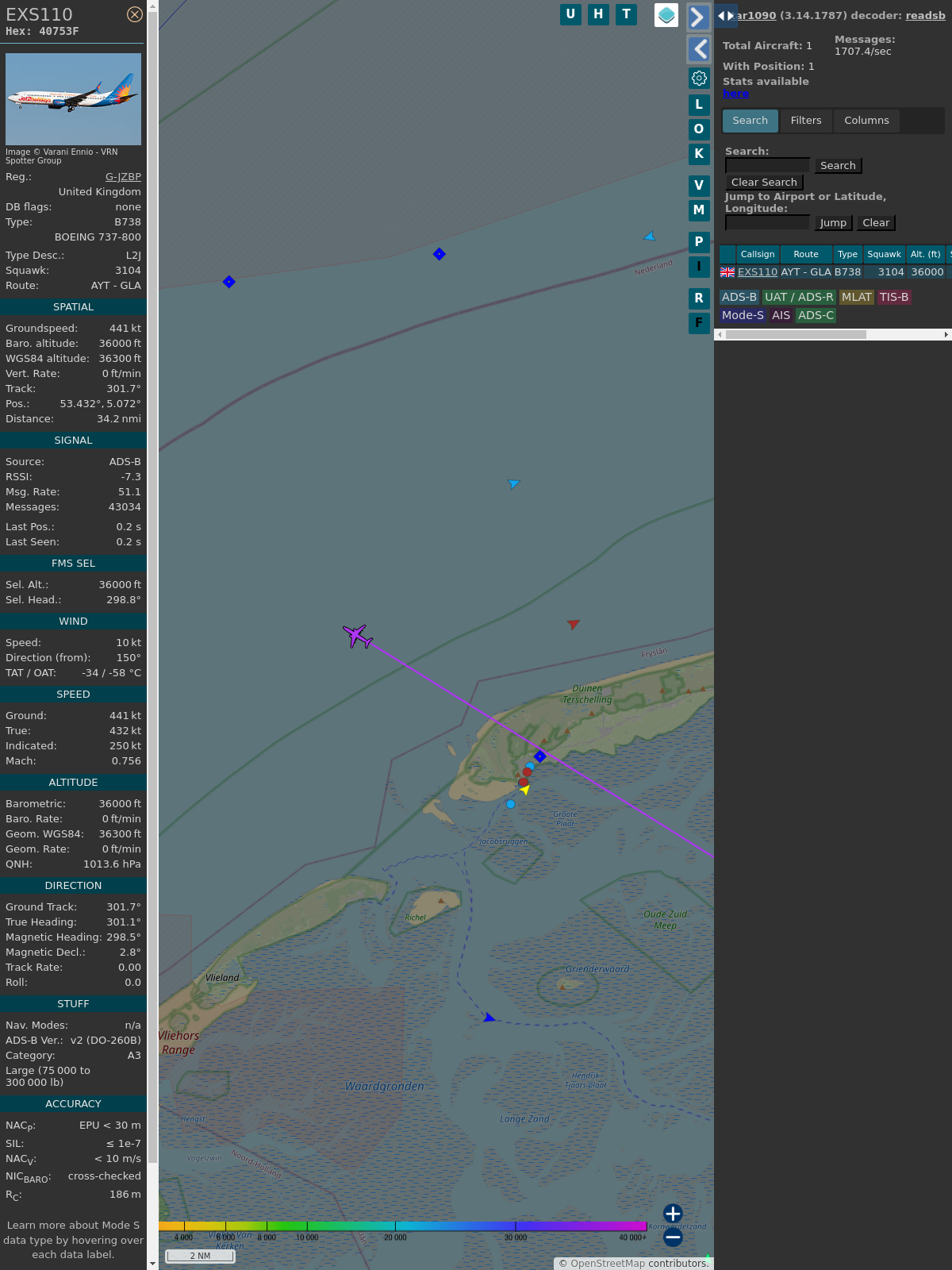
Task: Open the map layers selector icon
Action: [x=666, y=15]
